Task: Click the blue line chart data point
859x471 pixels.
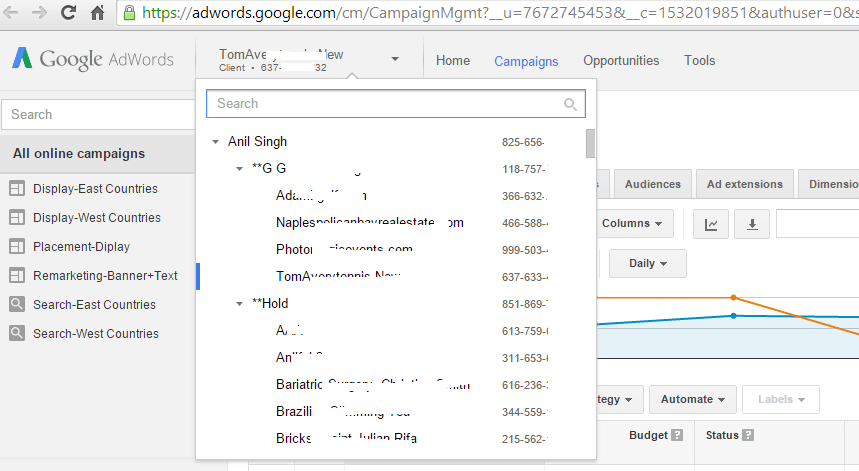Action: pos(734,315)
